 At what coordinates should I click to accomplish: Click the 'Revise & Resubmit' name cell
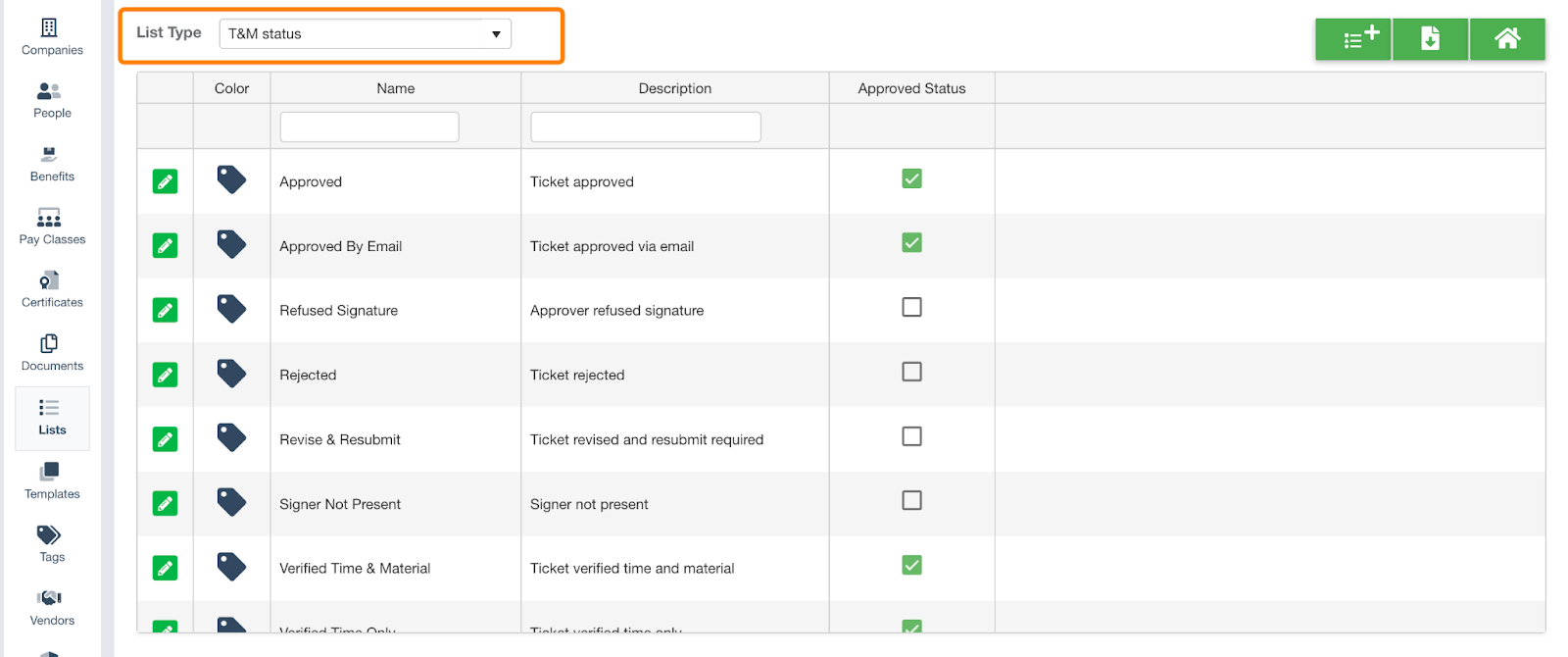click(340, 439)
